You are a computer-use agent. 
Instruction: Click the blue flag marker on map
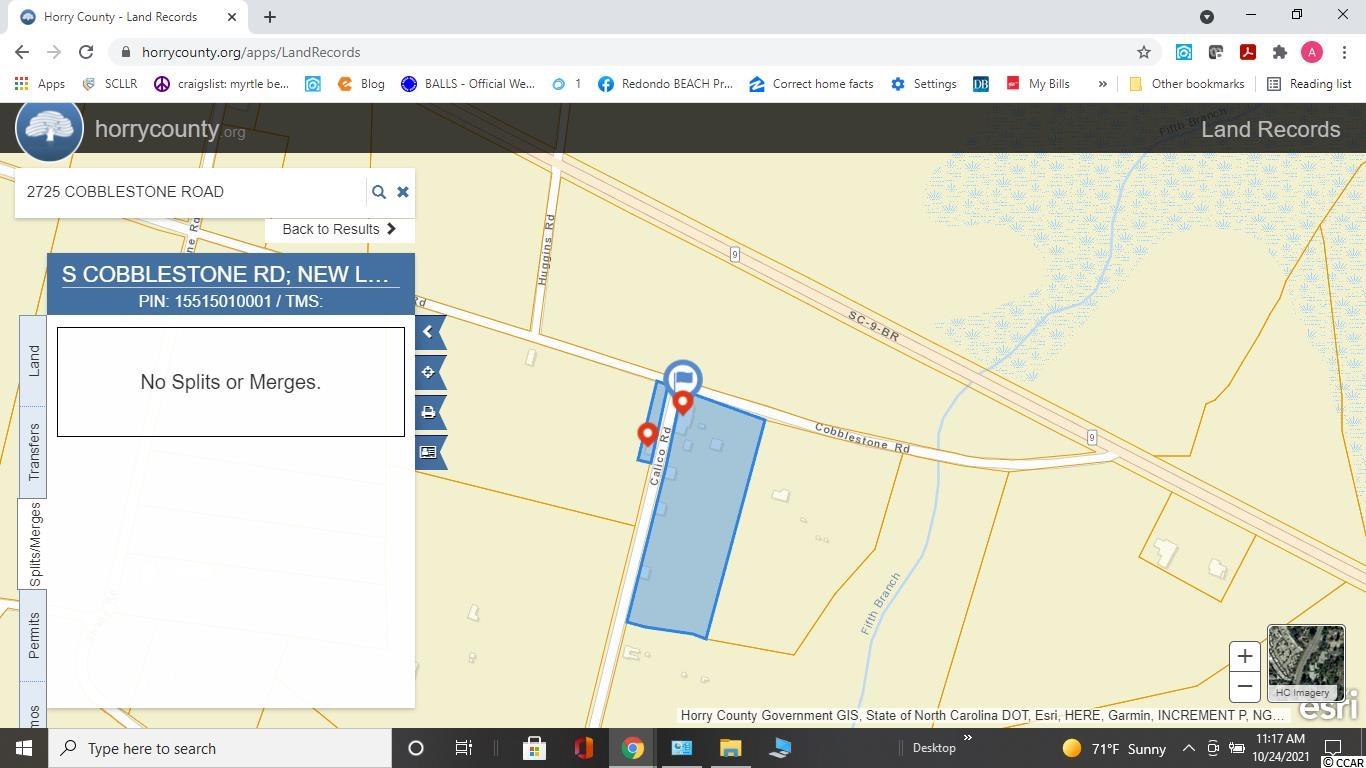(683, 379)
